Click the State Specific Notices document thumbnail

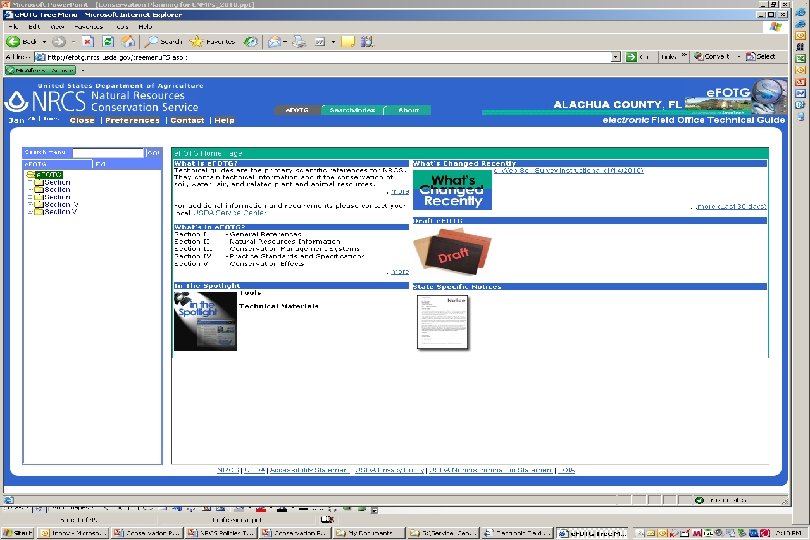pyautogui.click(x=443, y=322)
